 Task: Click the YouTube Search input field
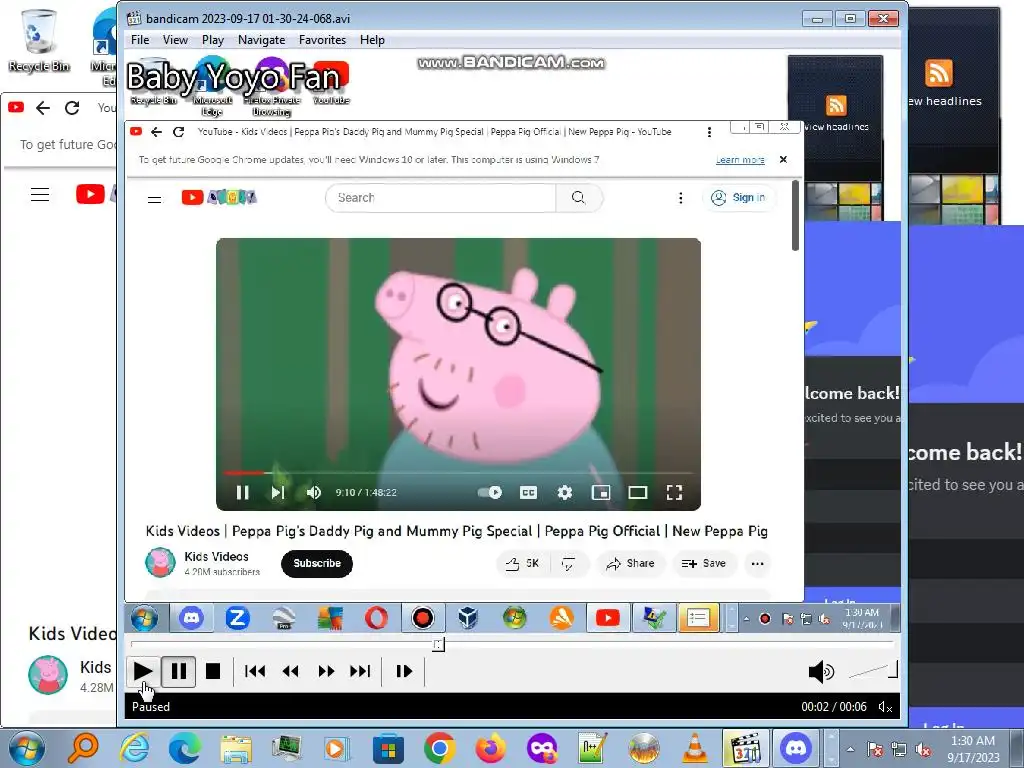(x=441, y=198)
